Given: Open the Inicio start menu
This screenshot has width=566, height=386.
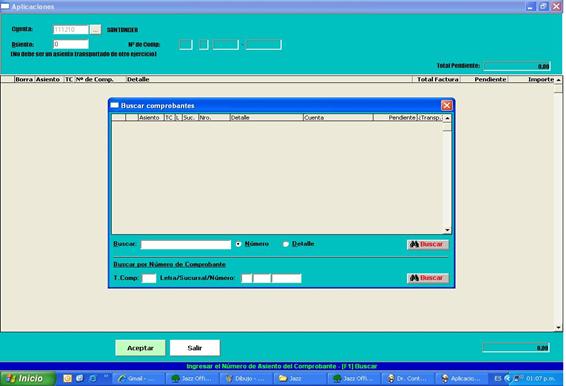Looking at the screenshot, I should click(x=28, y=378).
